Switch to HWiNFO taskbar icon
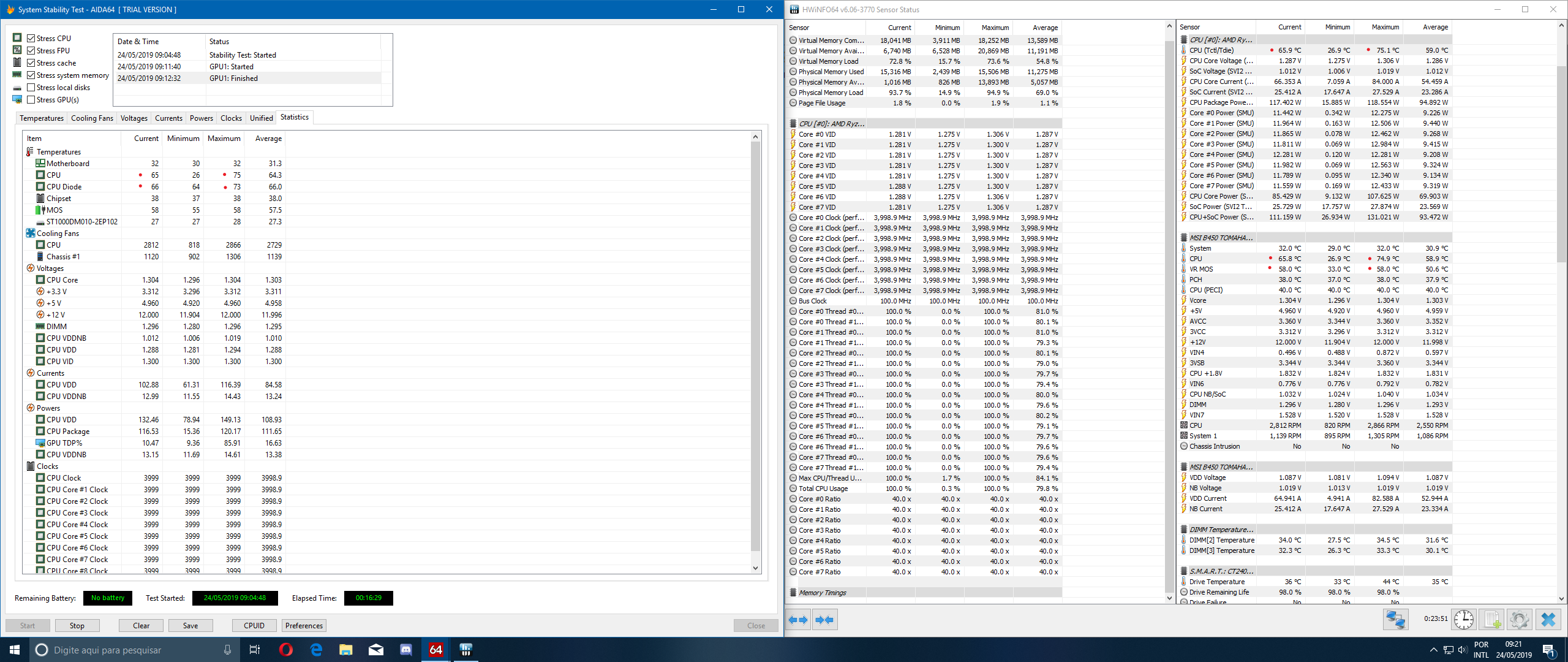 coord(466,650)
